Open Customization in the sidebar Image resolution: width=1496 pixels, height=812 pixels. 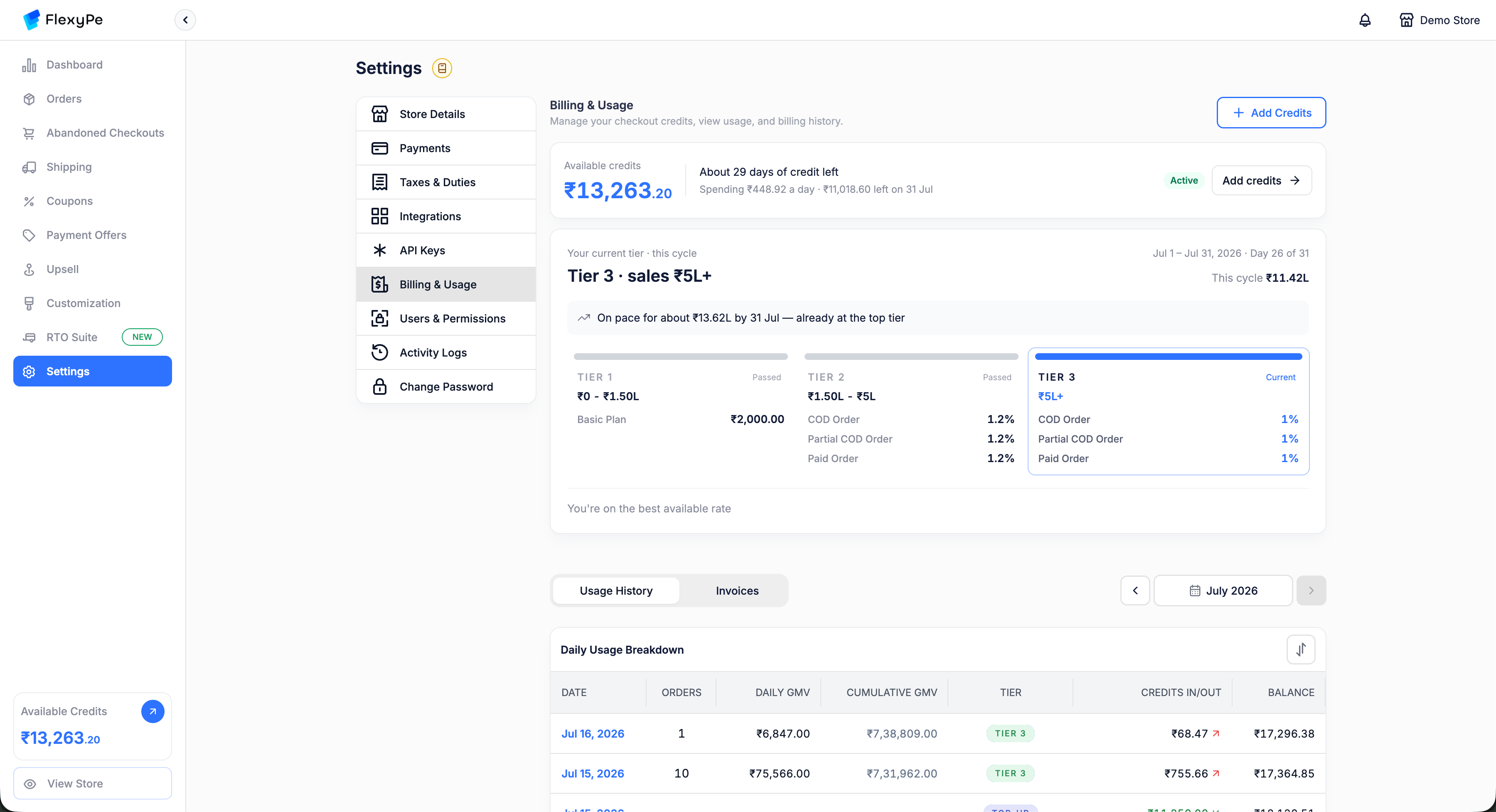(x=92, y=303)
